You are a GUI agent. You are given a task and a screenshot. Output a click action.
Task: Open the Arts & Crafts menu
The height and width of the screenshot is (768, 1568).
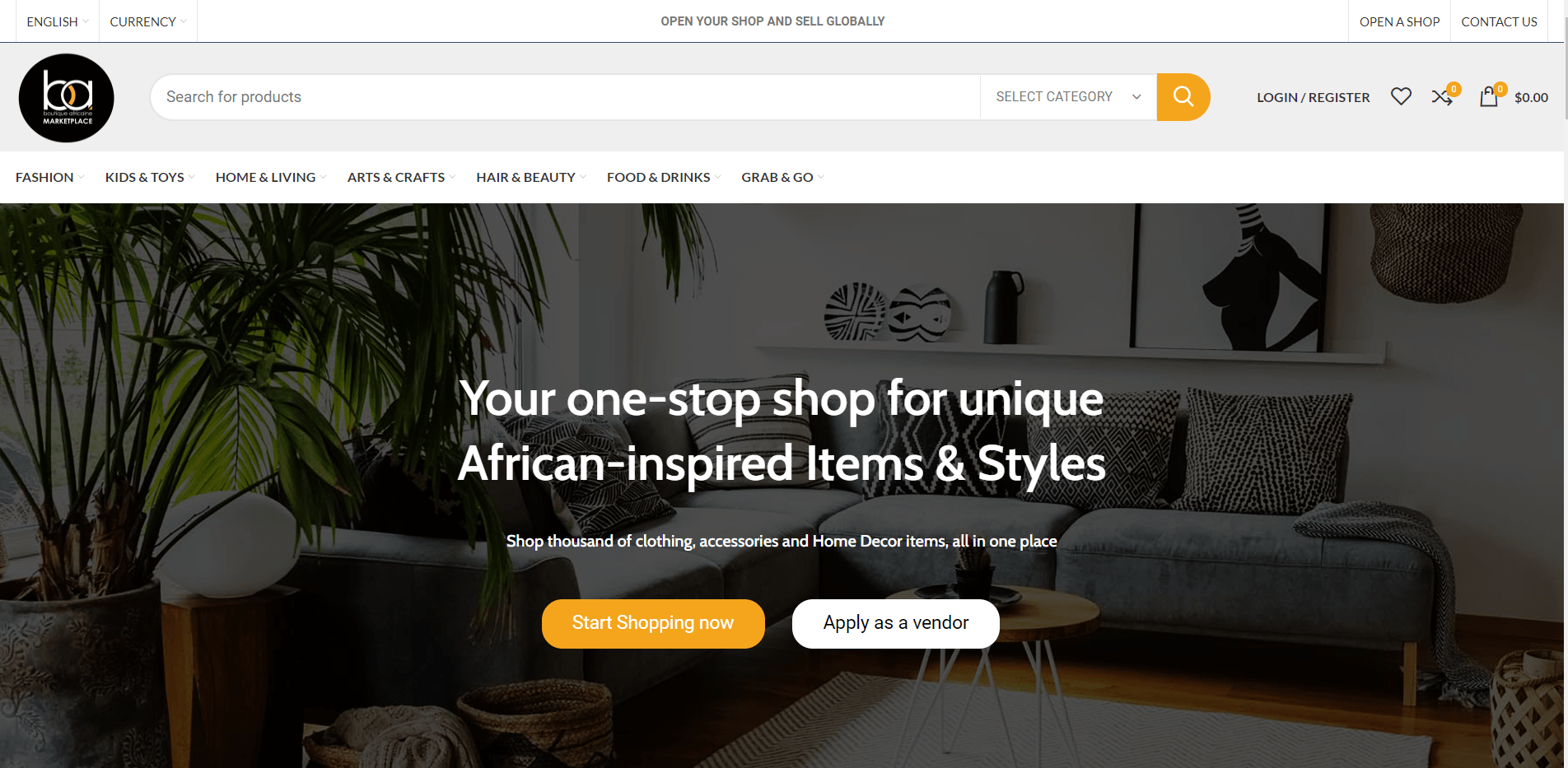coord(401,177)
